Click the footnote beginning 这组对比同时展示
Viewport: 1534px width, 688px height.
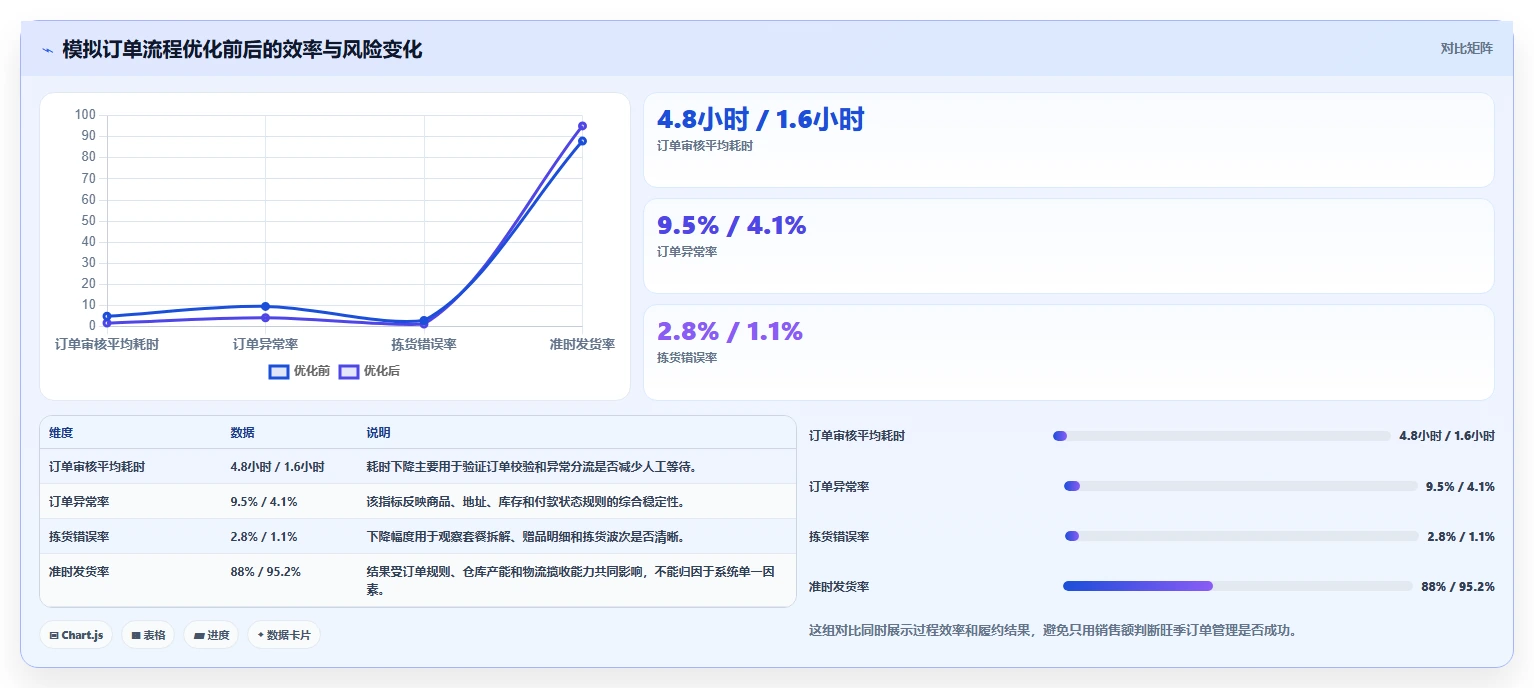1053,631
